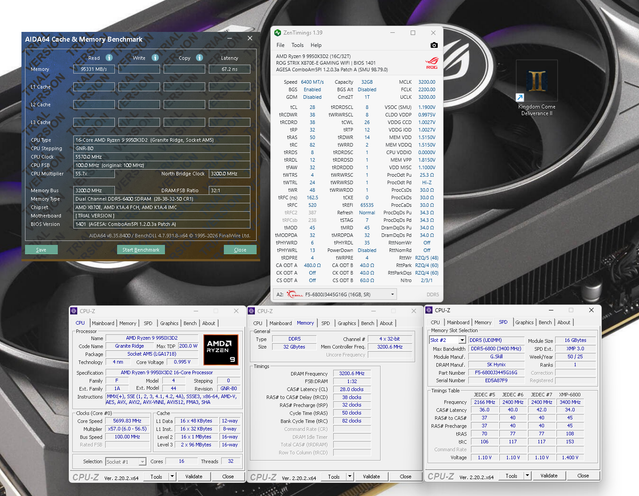
Task: Click Save button in AIDA64 benchmark
Action: [41, 249]
